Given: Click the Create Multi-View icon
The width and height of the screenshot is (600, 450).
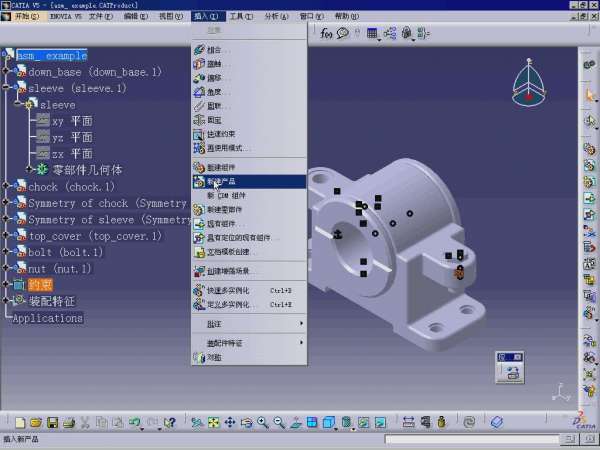Looking at the screenshot, I should 312,422.
